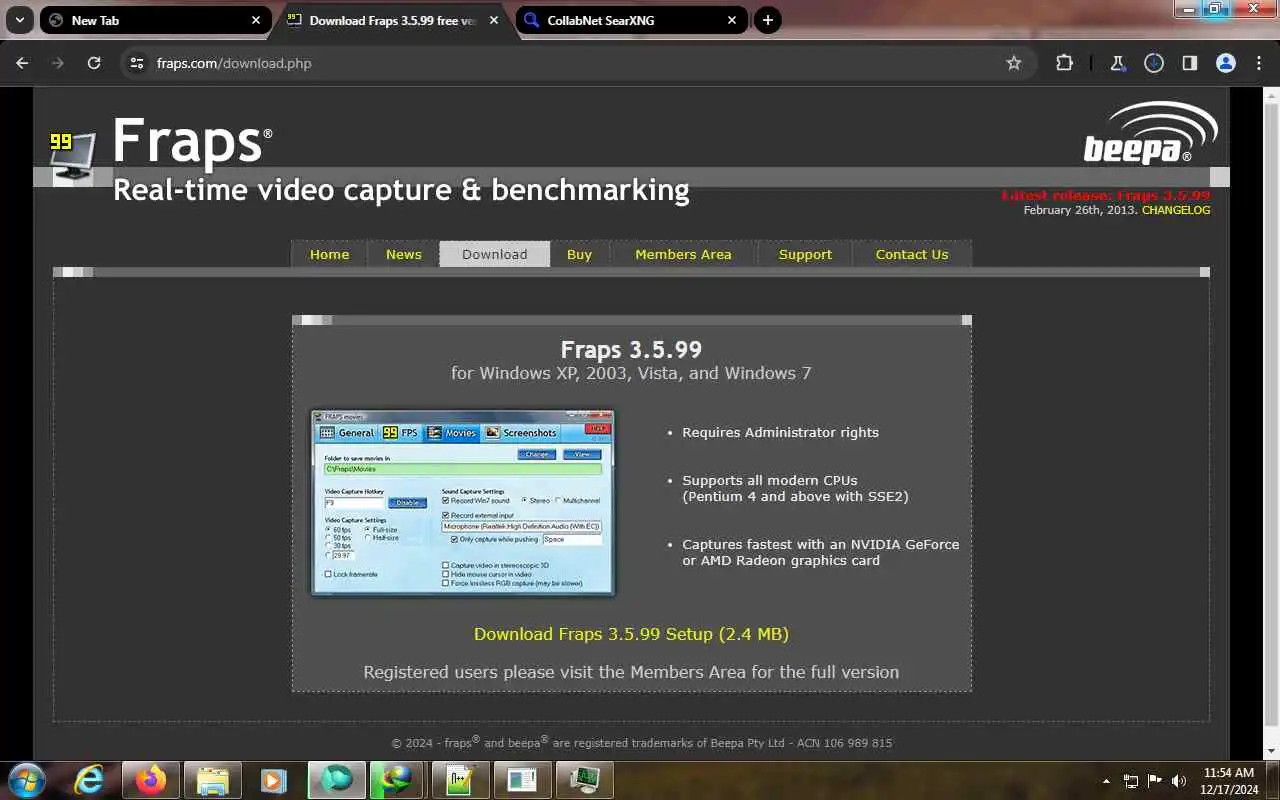Close the Download Fraps browser tab
The width and height of the screenshot is (1280, 800).
[x=494, y=20]
